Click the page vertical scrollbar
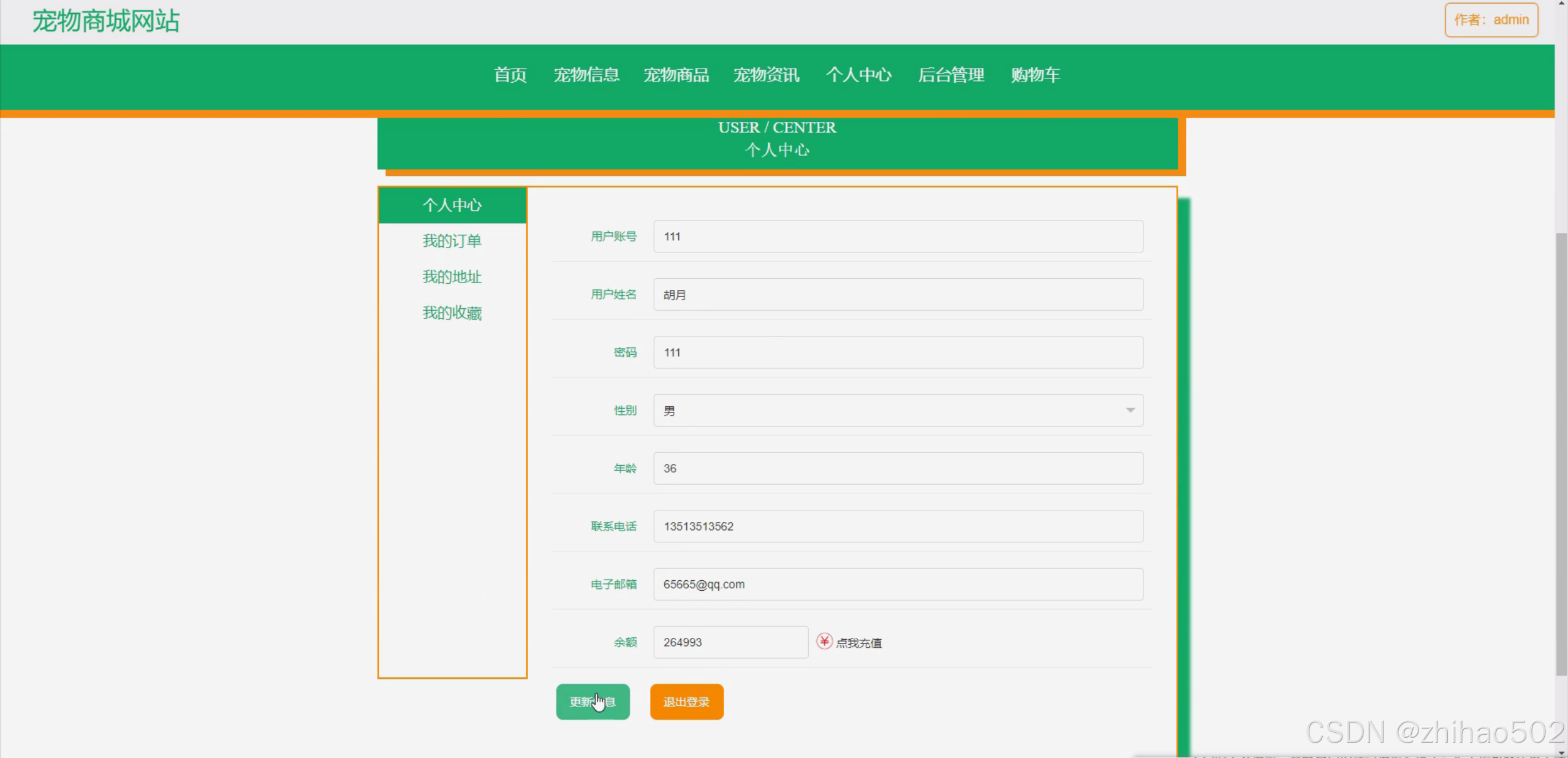The height and width of the screenshot is (758, 1568). pos(1561,453)
